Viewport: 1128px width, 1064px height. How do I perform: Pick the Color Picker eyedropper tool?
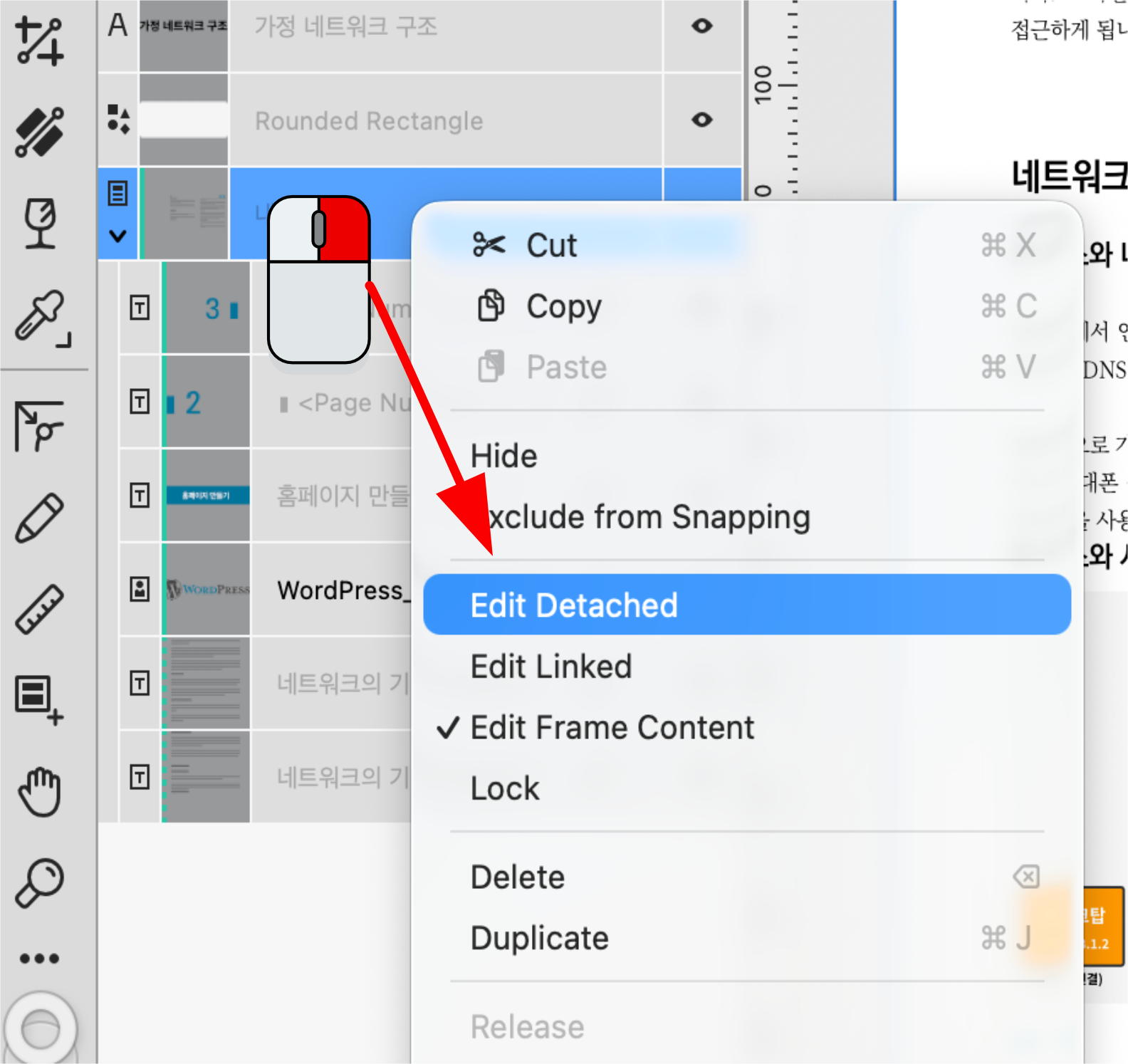coord(40,315)
